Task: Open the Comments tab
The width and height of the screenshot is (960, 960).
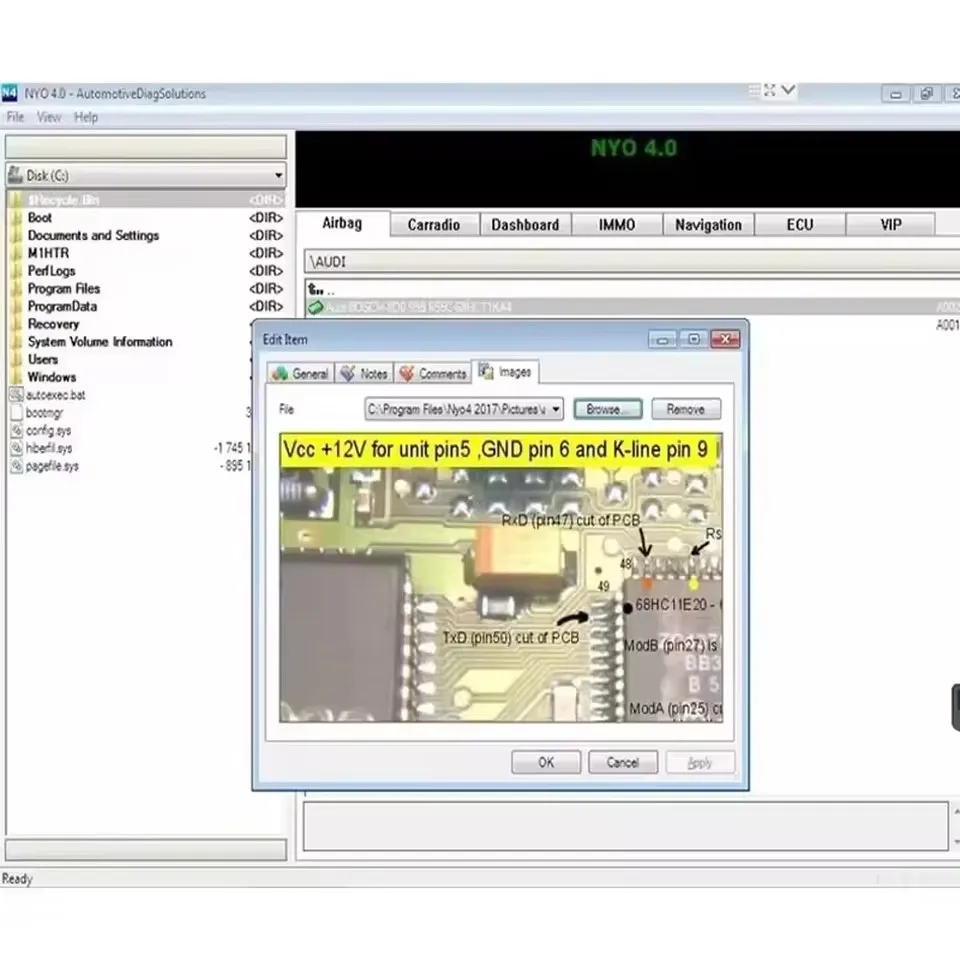Action: pos(433,373)
